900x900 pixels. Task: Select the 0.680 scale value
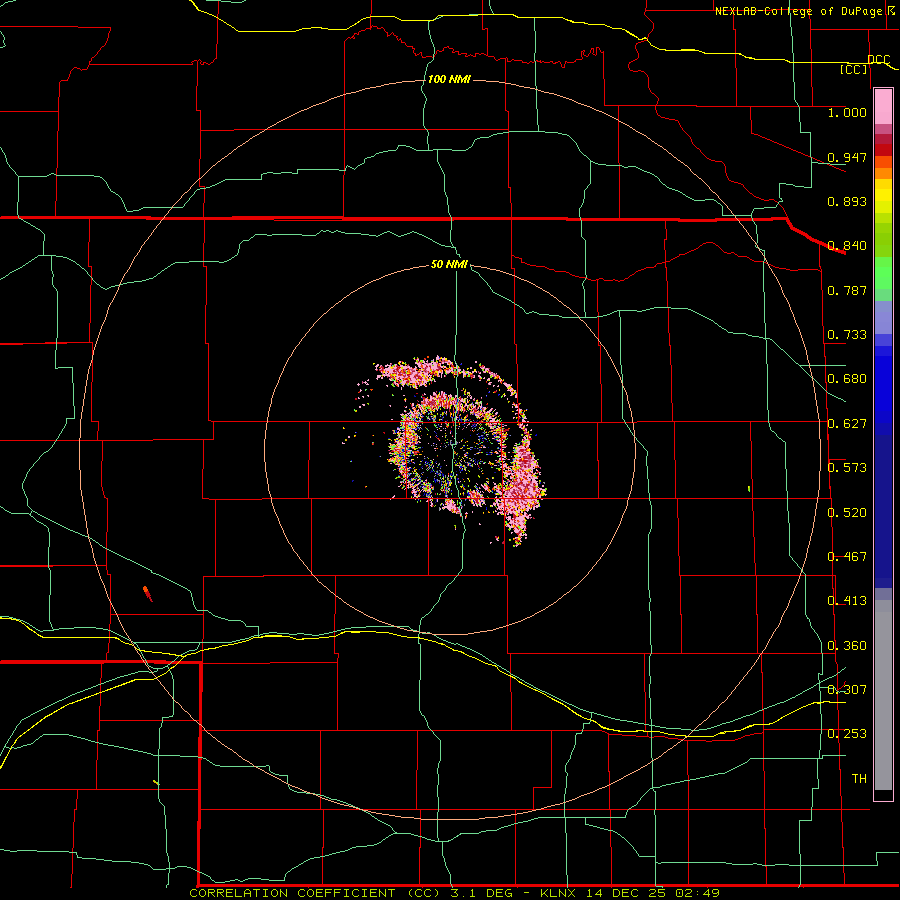847,379
